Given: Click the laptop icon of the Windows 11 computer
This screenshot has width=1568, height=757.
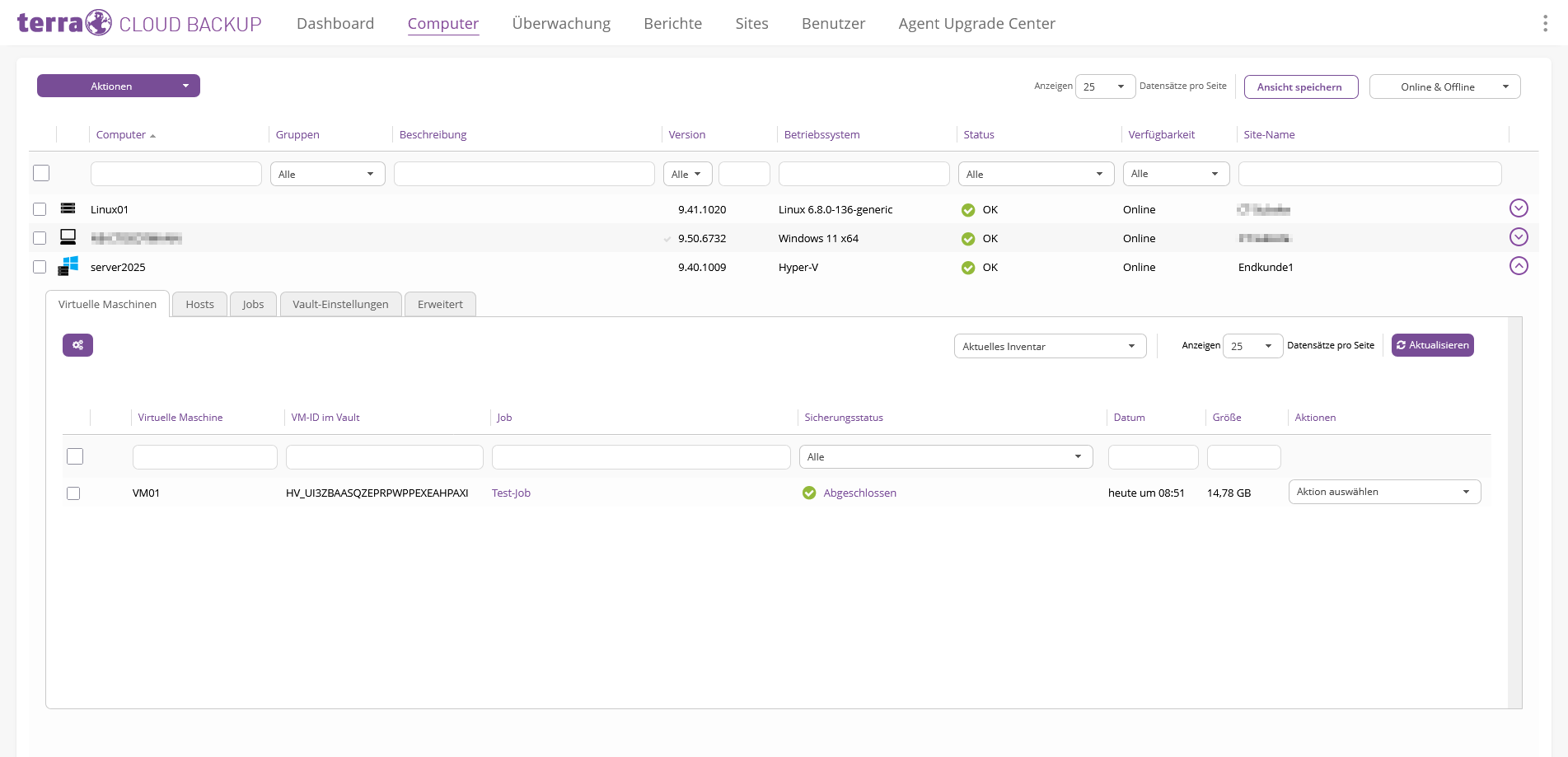Looking at the screenshot, I should click(x=68, y=237).
